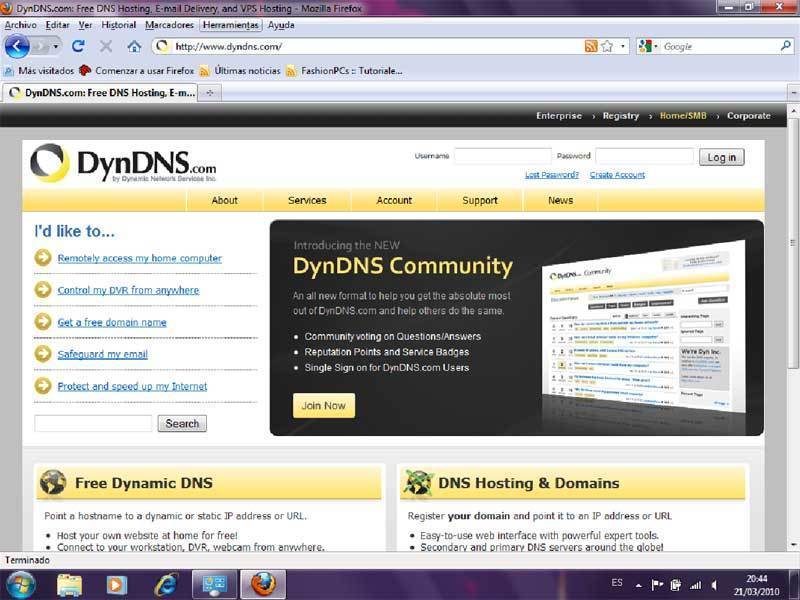
Task: Open "Get a free domain name" link
Action: click(x=112, y=322)
